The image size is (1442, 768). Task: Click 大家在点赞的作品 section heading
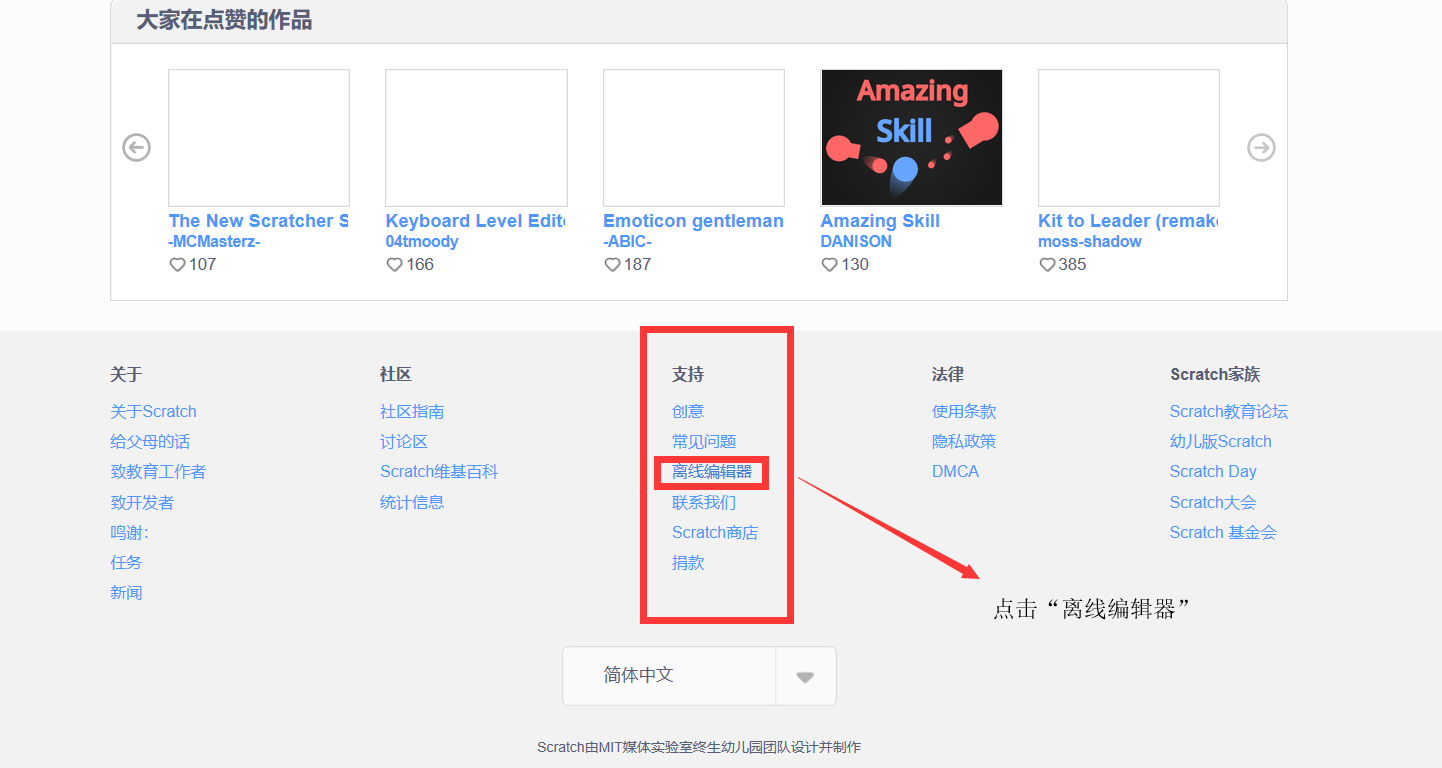(224, 20)
